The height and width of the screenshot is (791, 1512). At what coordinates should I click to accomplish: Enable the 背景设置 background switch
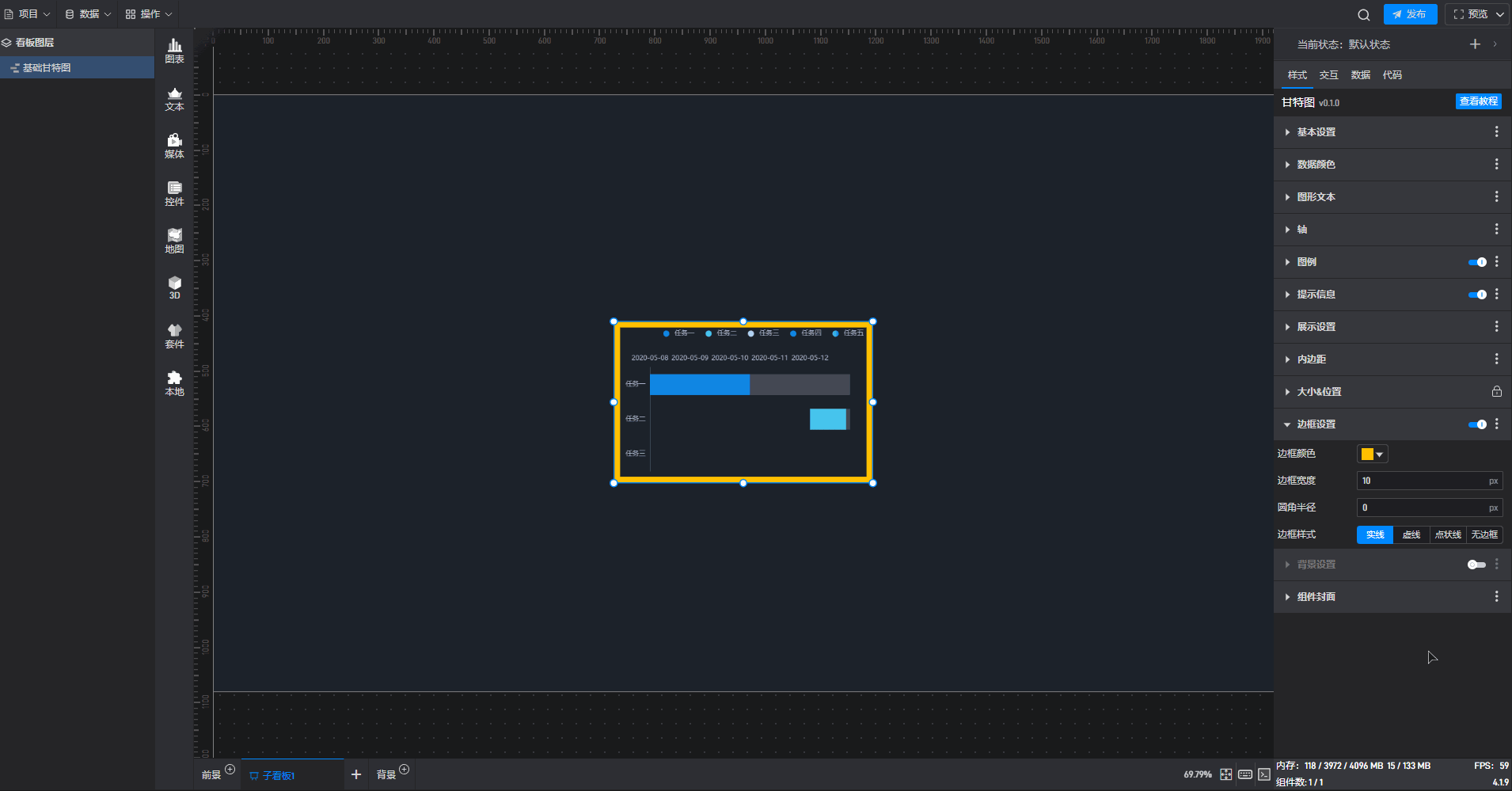point(1476,565)
